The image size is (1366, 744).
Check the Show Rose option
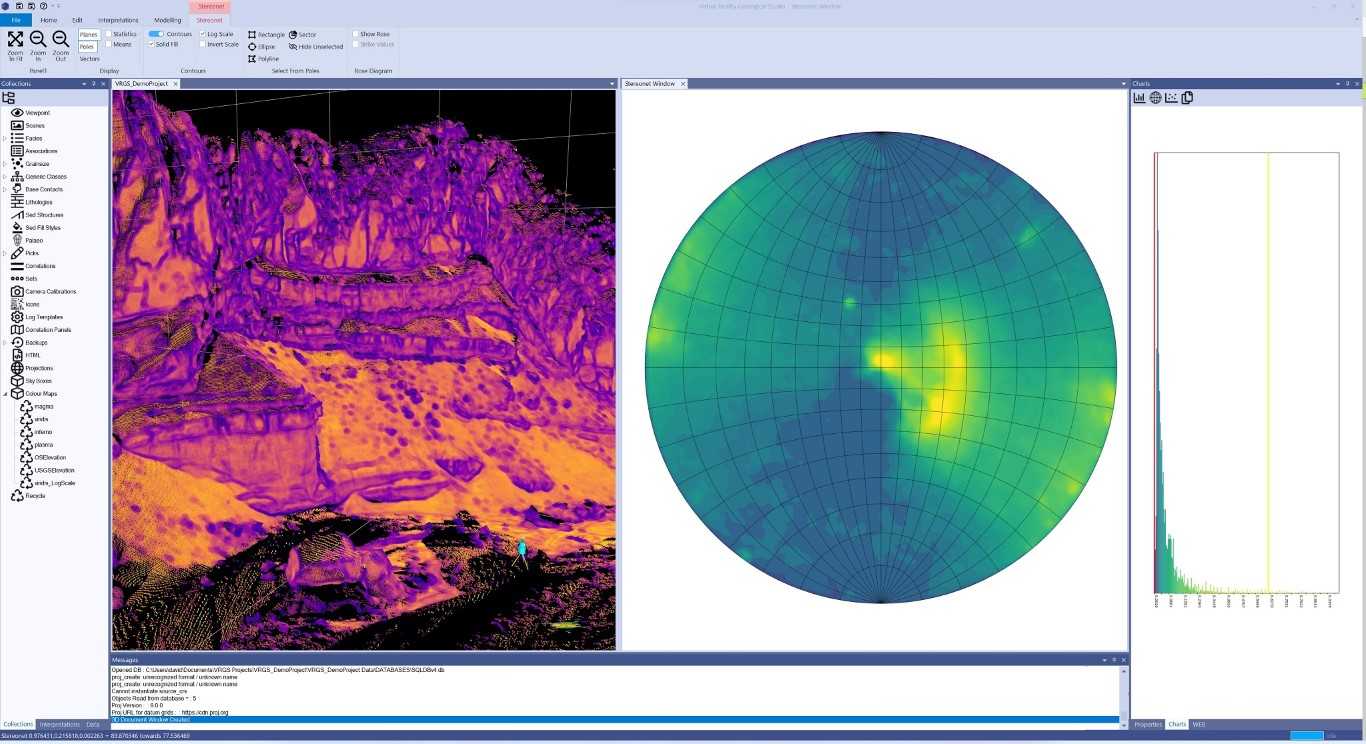357,32
